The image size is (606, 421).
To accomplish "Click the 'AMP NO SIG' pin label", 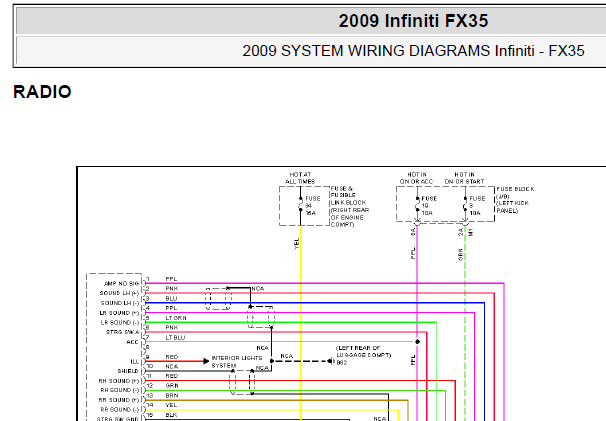I will 121,284.
